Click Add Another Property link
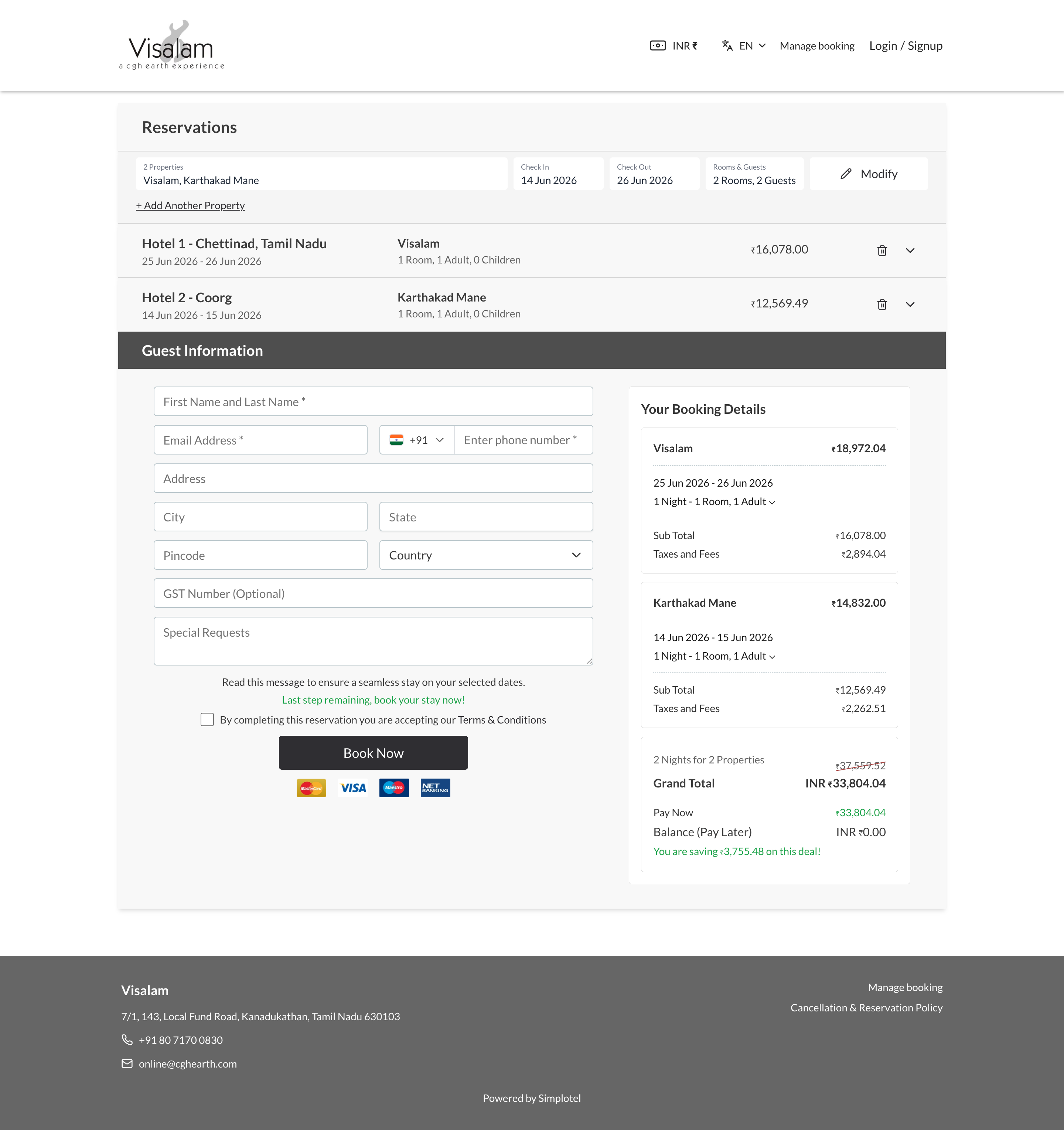The height and width of the screenshot is (1130, 1064). [190, 205]
